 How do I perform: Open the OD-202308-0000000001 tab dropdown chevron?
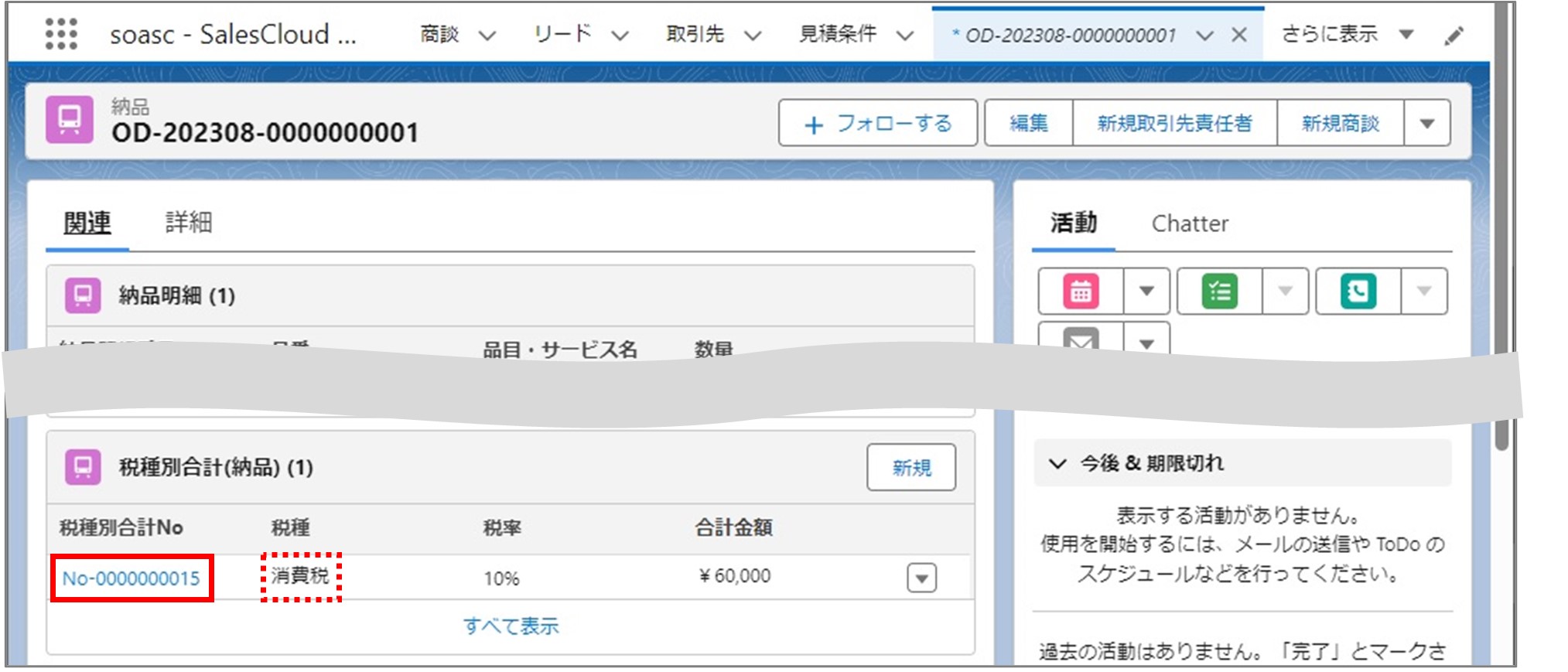click(1204, 36)
